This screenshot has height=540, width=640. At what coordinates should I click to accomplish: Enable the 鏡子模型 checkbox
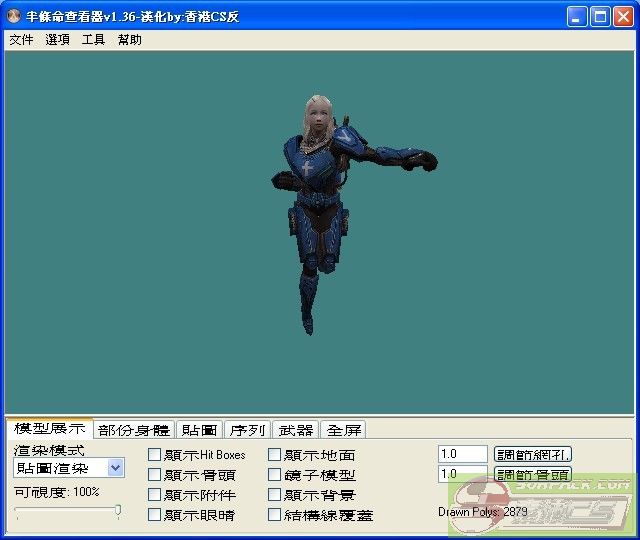tap(275, 475)
